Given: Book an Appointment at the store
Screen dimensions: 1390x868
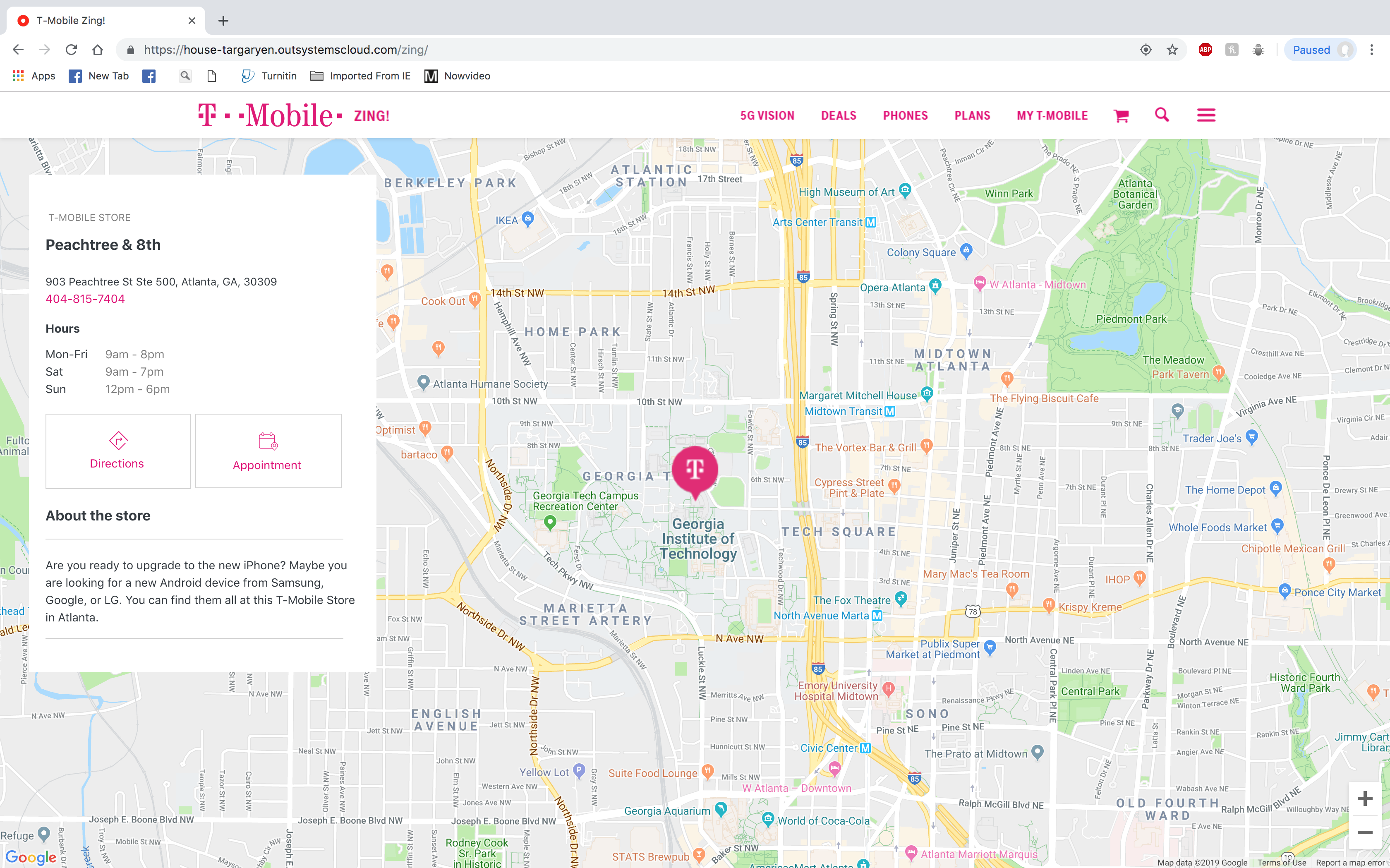Looking at the screenshot, I should 268,451.
